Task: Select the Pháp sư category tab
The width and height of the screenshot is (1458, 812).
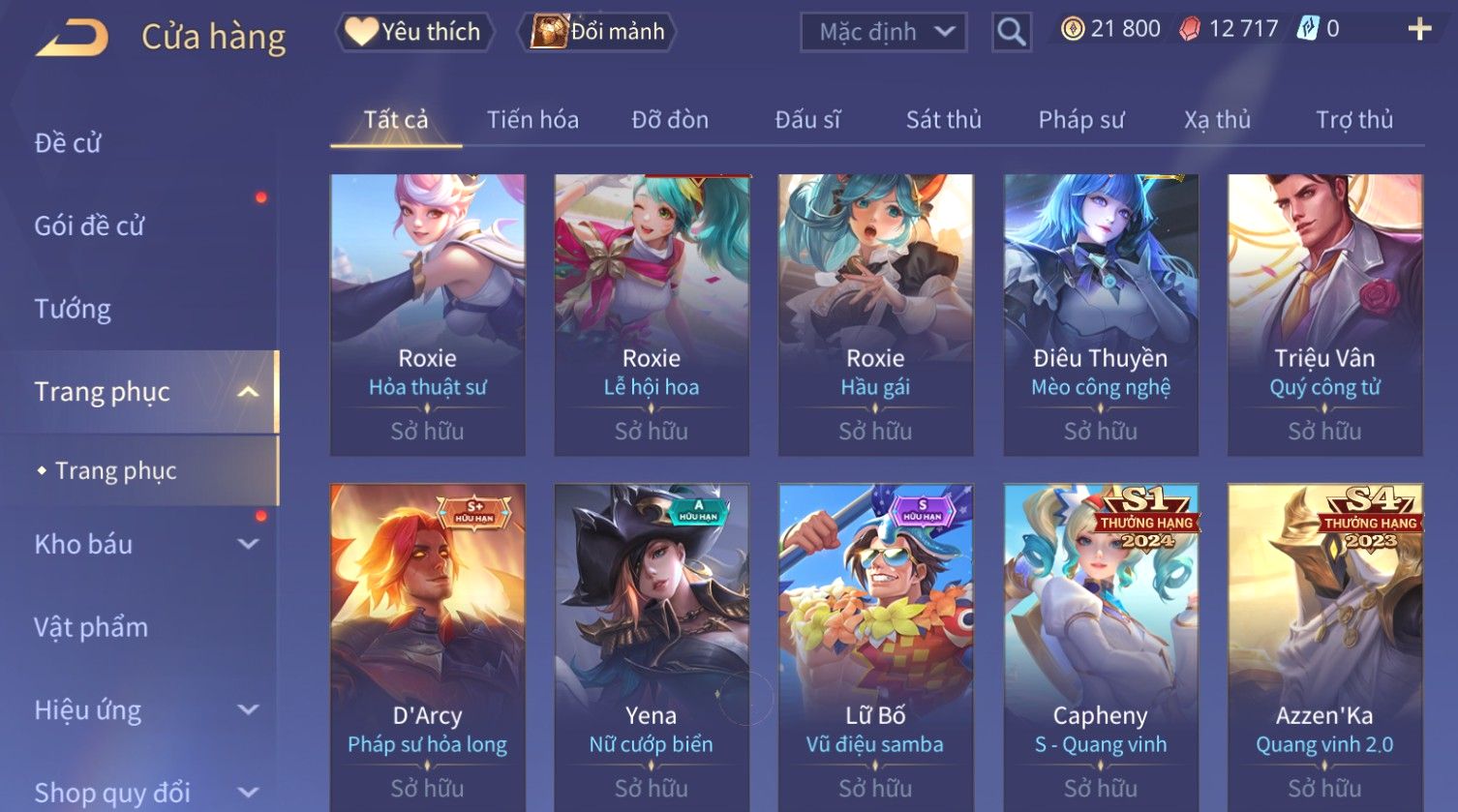Action: tap(1081, 120)
